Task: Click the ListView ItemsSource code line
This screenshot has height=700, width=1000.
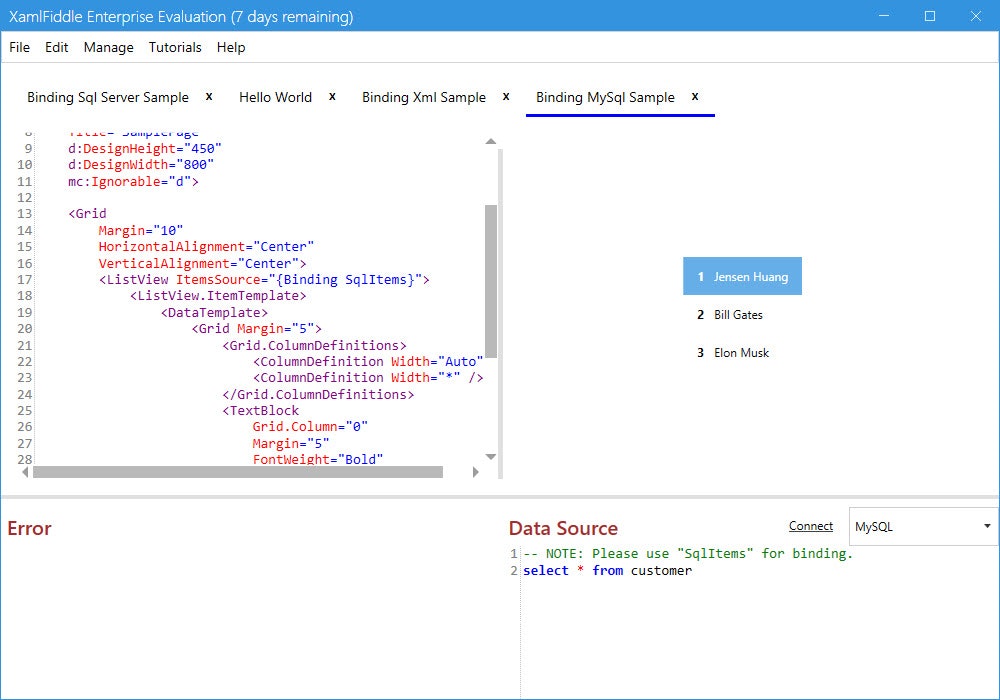Action: point(264,279)
